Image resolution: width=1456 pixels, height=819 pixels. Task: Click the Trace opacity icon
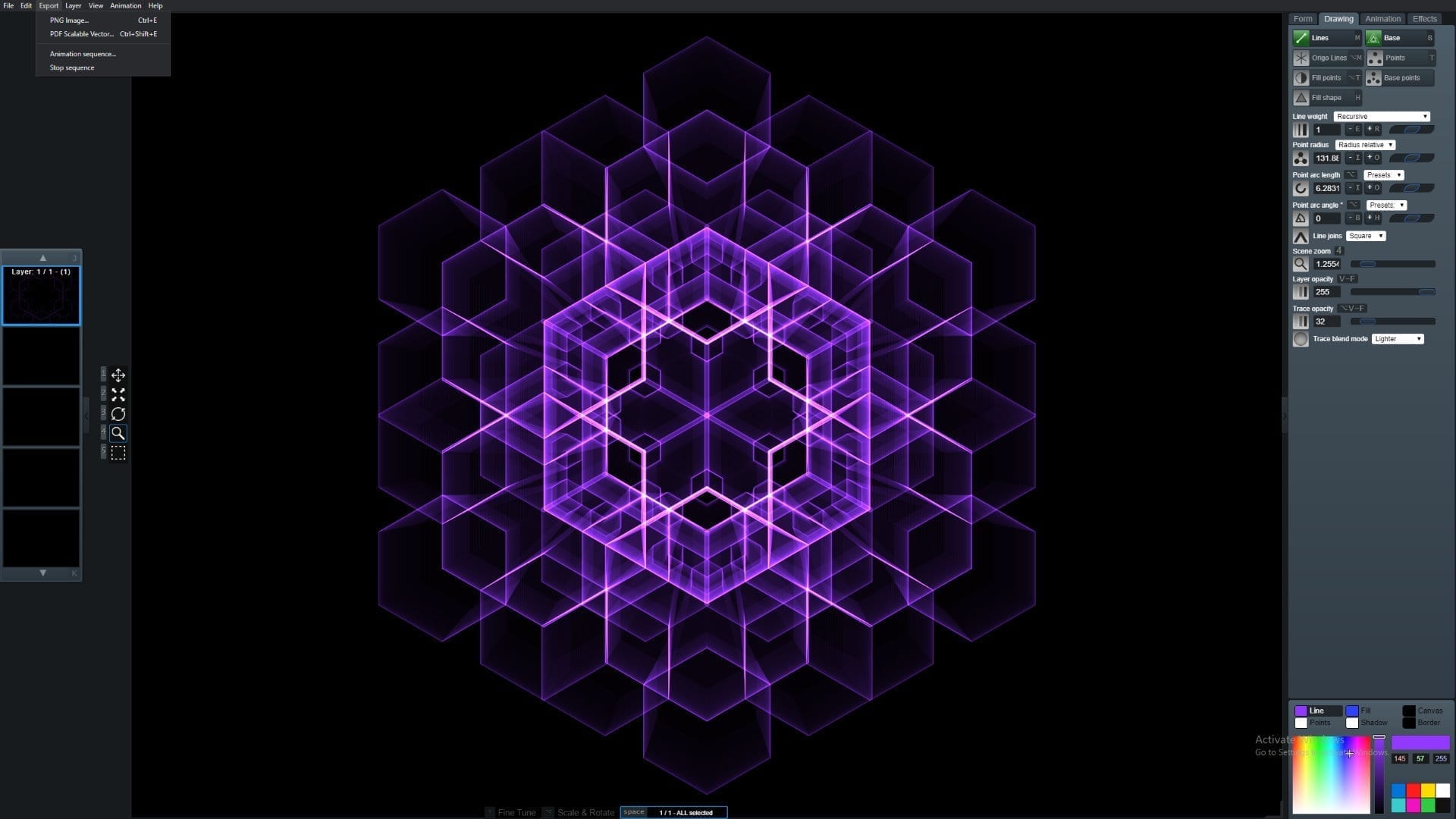pos(1301,322)
